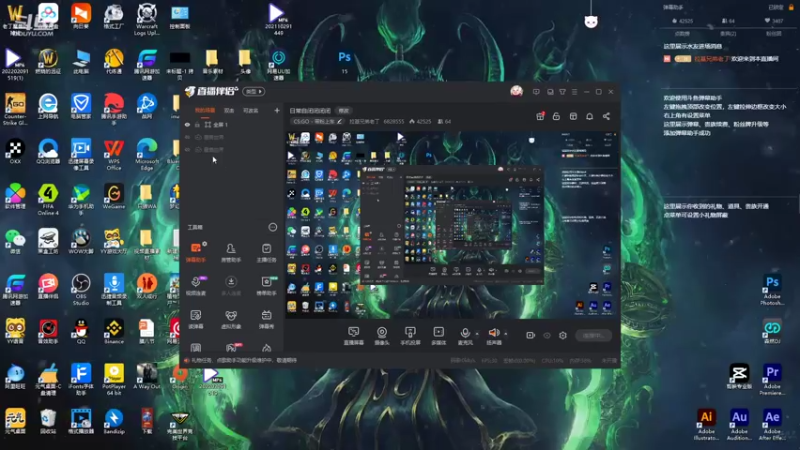Screen dimensions: 800x450
Task: Open streaming settings gear icon
Action: [x=563, y=335]
